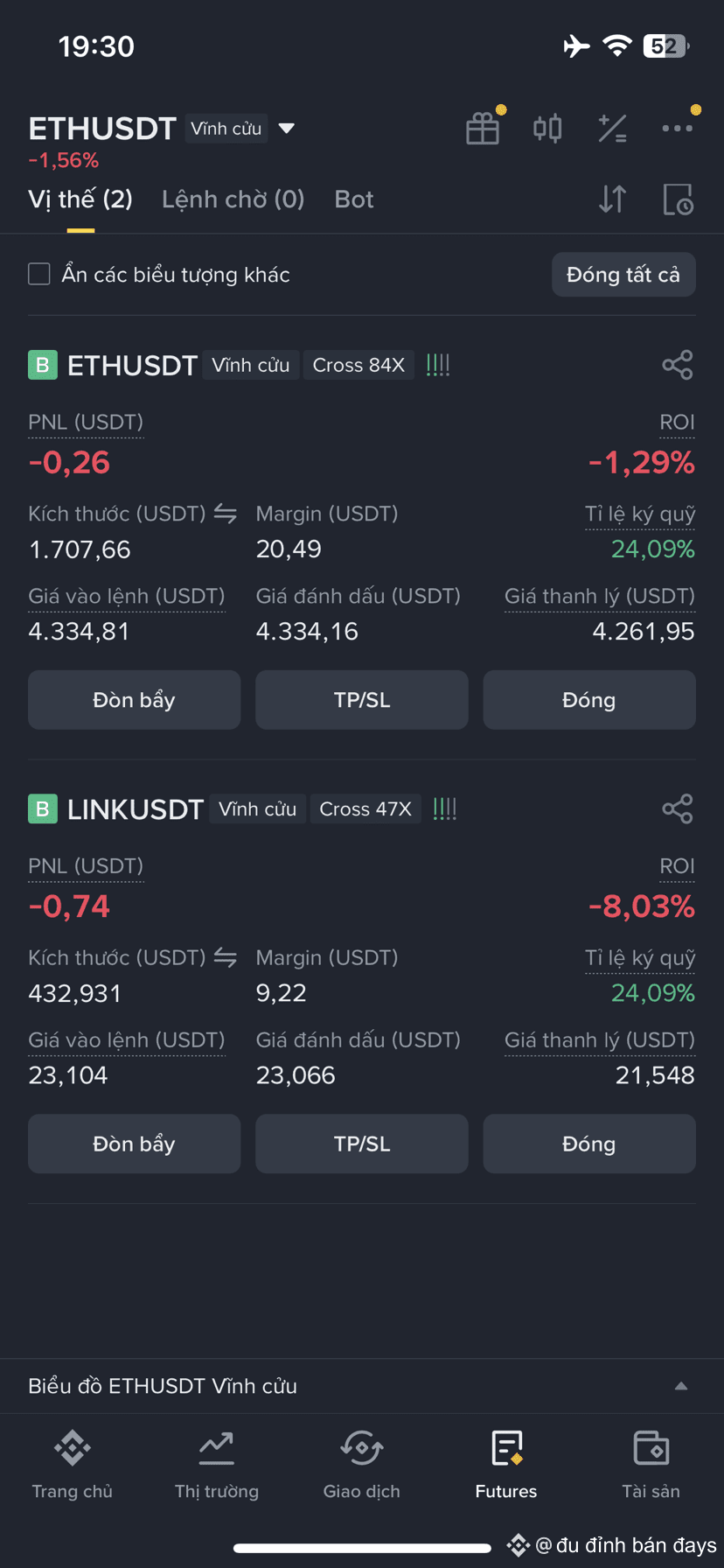Tap 'Đòn bẩy' on ETHUSDT position
Image resolution: width=724 pixels, height=1568 pixels.
pyautogui.click(x=134, y=700)
